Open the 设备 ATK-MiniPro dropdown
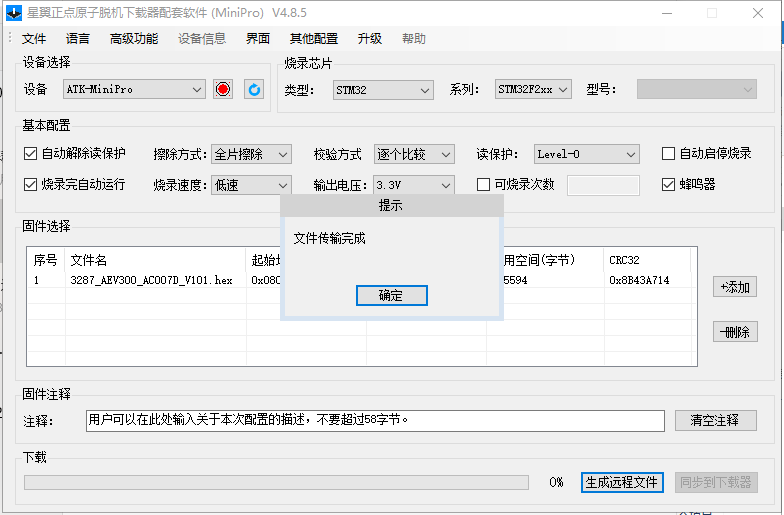Viewport: 784px width, 515px height. click(134, 90)
